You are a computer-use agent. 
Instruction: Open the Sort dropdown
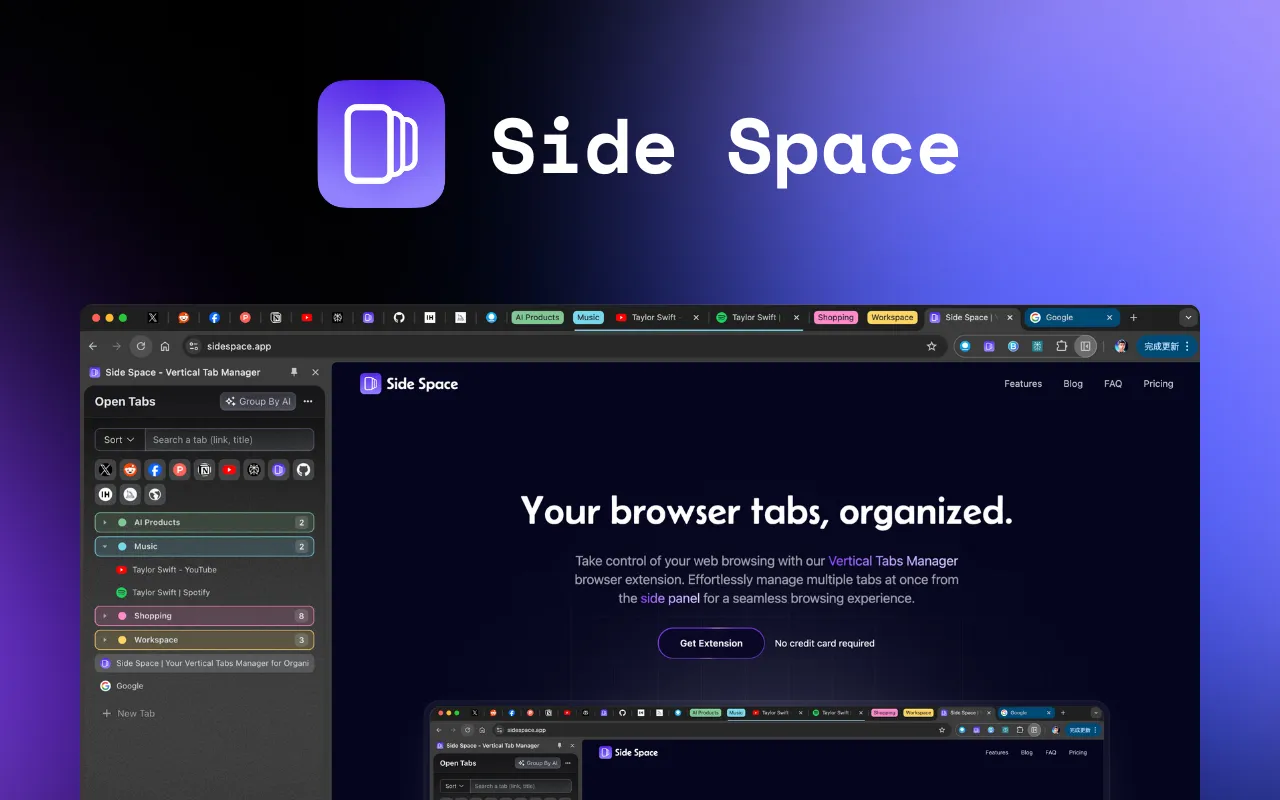click(119, 439)
